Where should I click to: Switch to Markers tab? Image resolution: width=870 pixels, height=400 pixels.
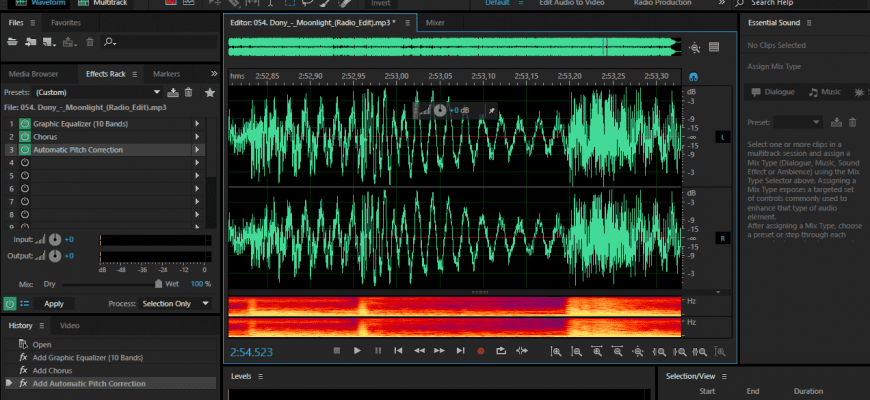tap(166, 74)
